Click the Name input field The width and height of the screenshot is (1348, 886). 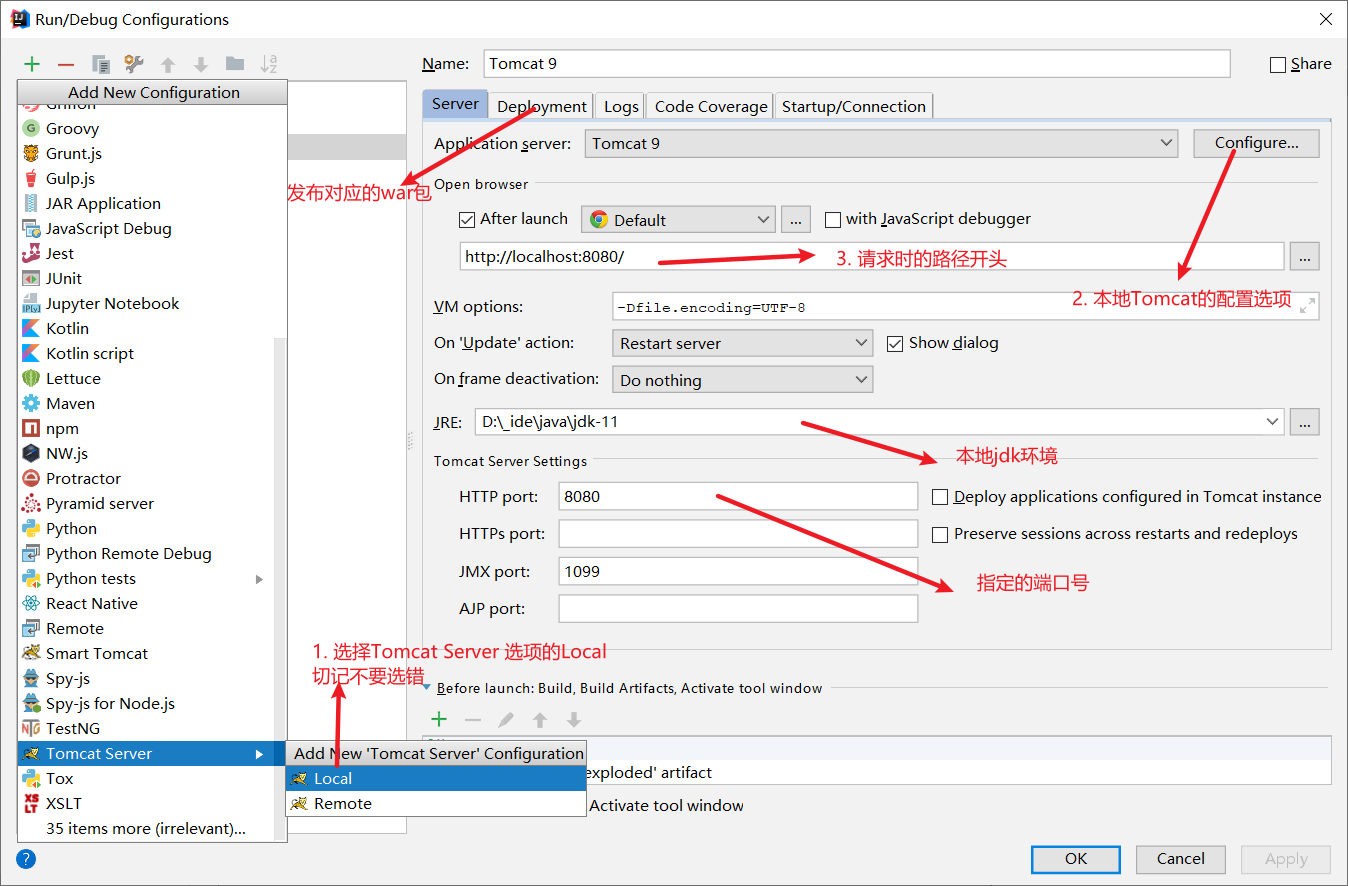point(857,63)
